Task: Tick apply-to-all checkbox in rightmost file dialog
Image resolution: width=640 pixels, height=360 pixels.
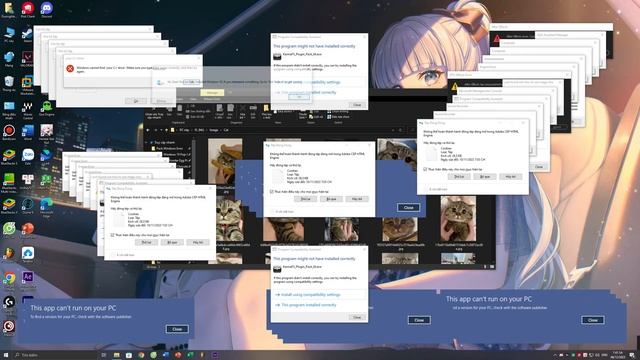Action: coord(425,169)
